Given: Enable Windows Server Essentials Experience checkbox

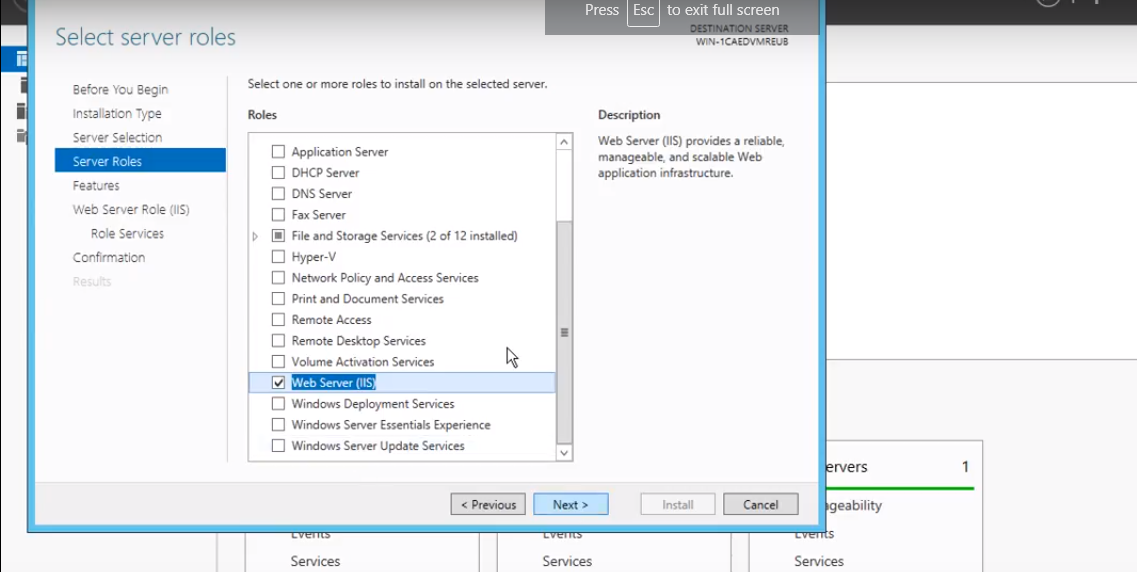Looking at the screenshot, I should (x=278, y=426).
